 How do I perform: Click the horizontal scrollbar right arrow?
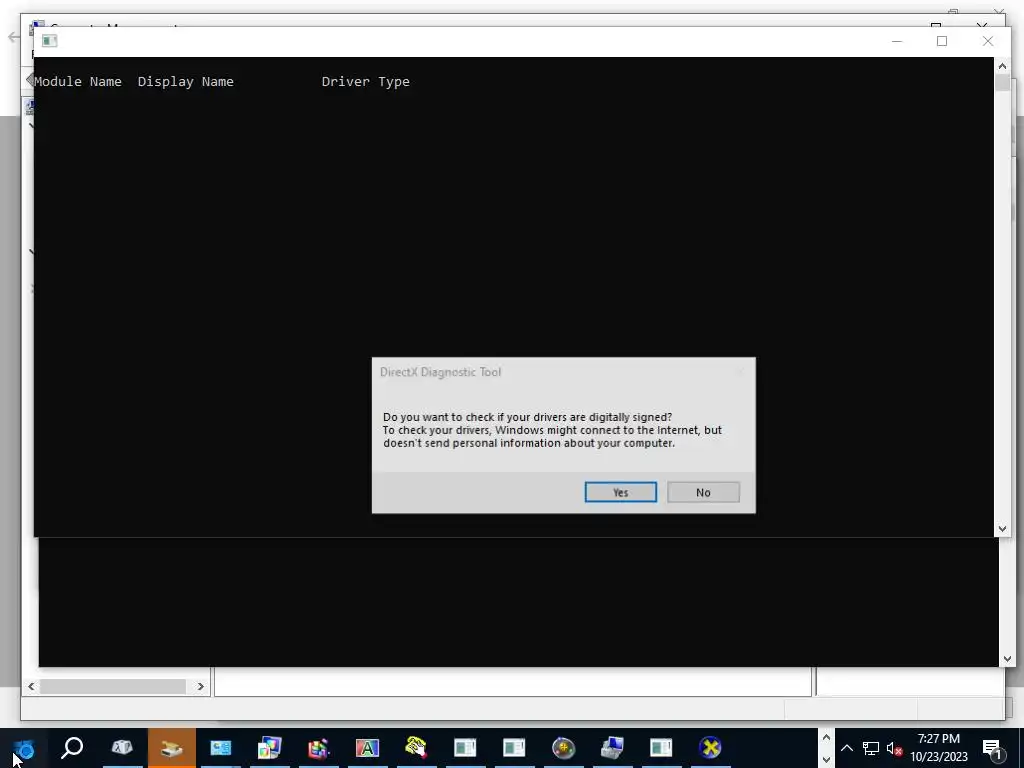200,686
